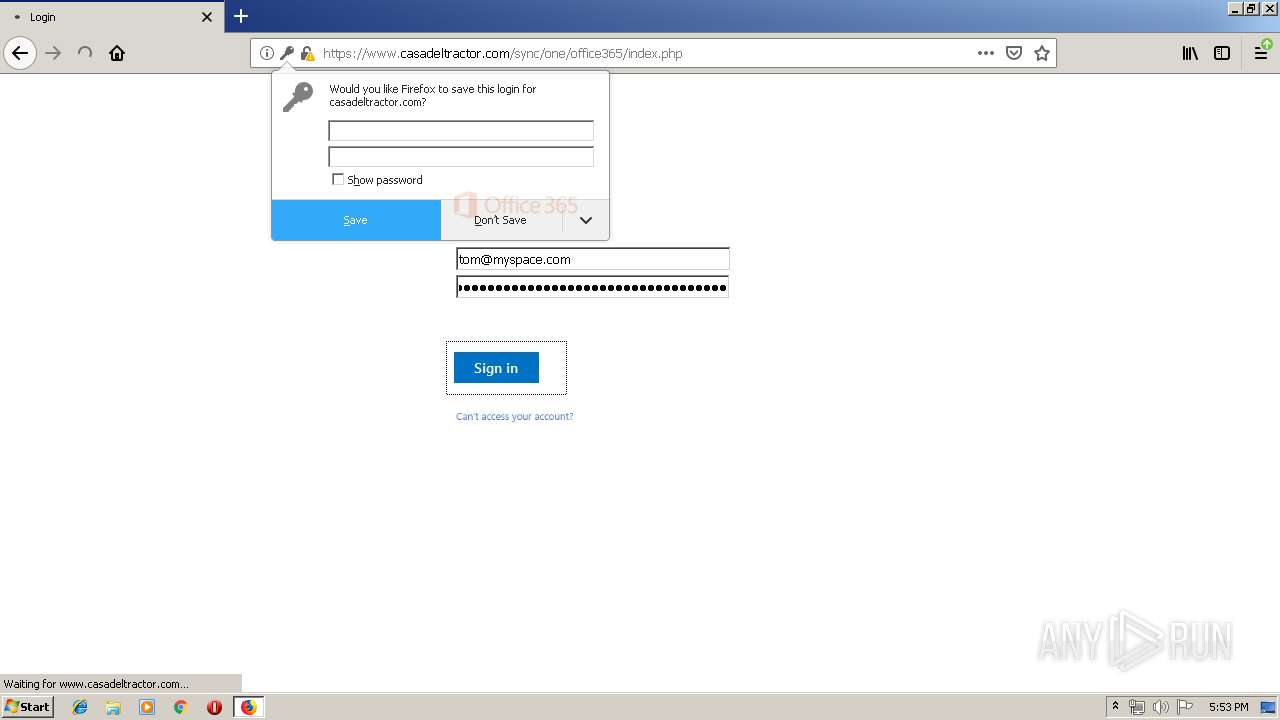
Task: Click Save in the login prompt
Action: (x=356, y=220)
